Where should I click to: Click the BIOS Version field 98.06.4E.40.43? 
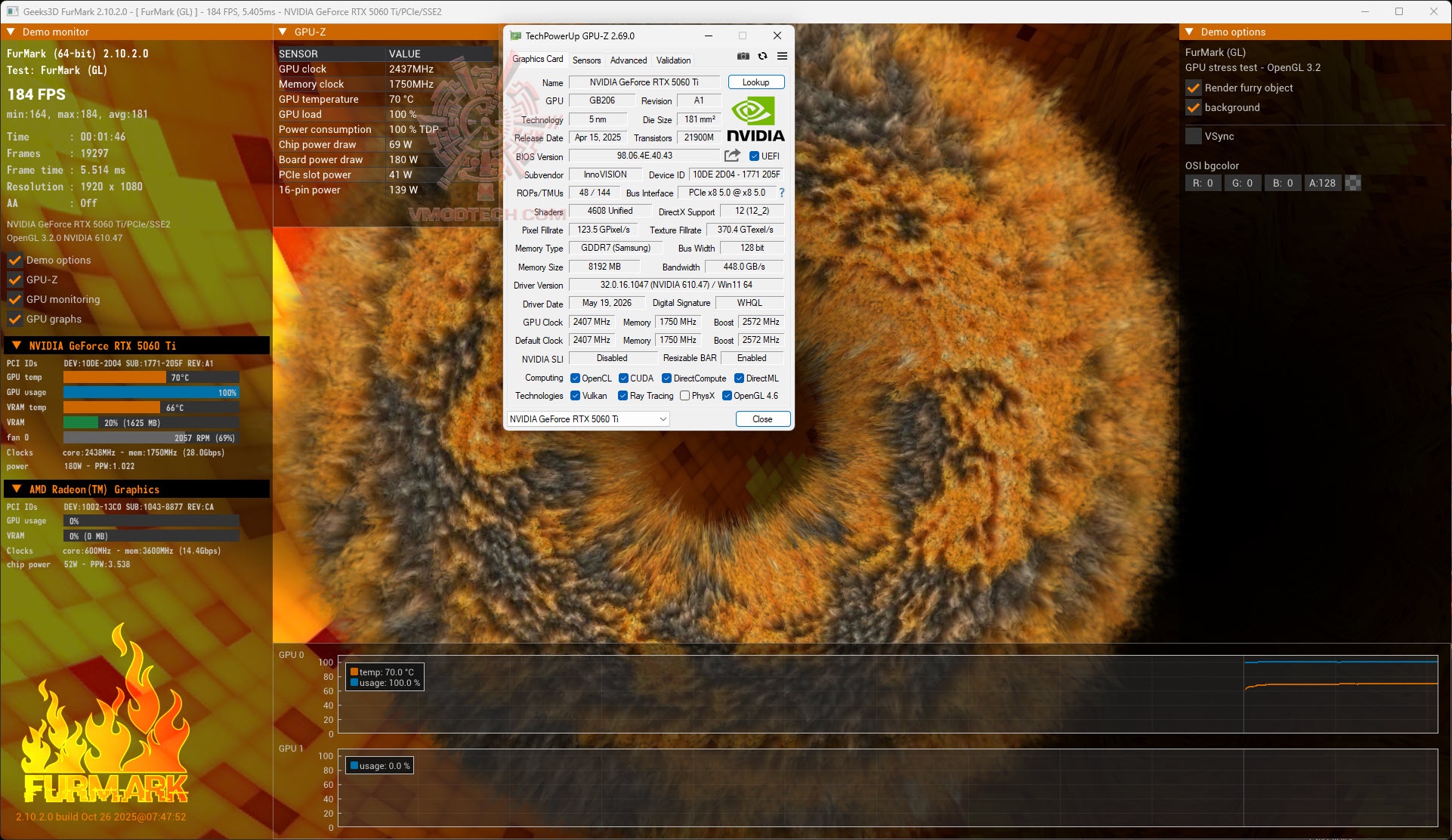pyautogui.click(x=644, y=156)
